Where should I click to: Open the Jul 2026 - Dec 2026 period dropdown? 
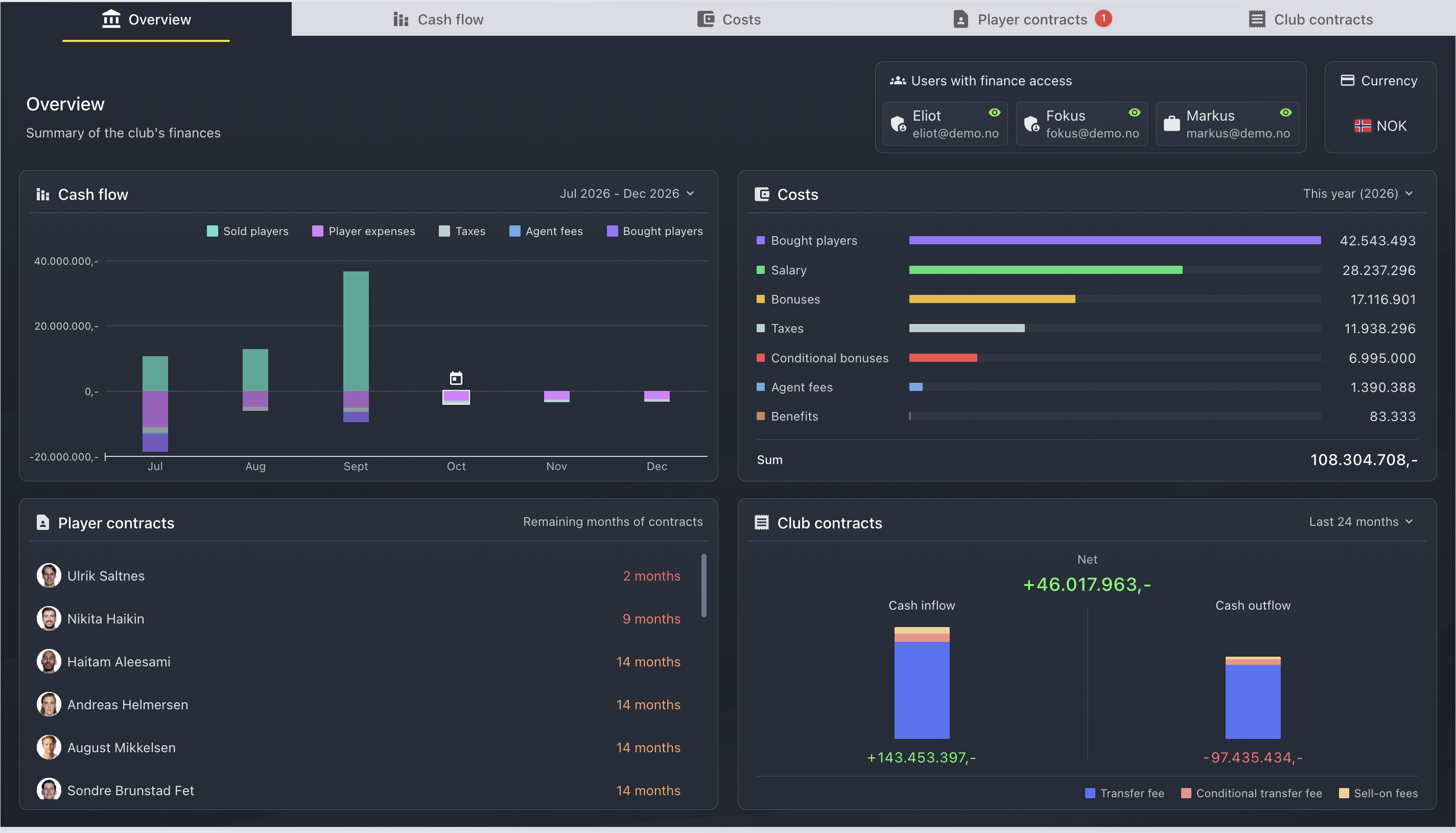pyautogui.click(x=627, y=193)
